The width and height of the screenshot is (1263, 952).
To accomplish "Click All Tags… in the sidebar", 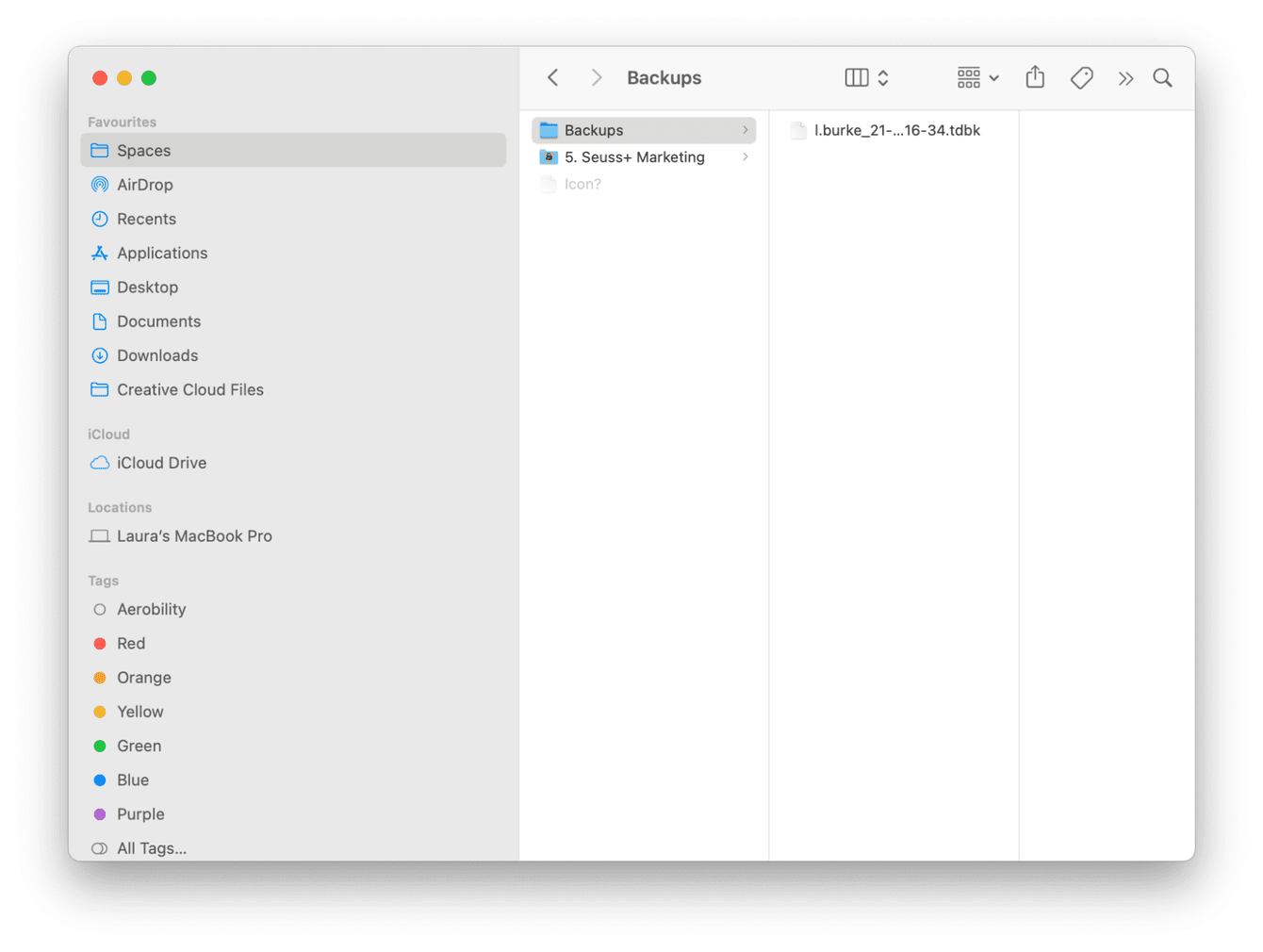I will (x=151, y=847).
